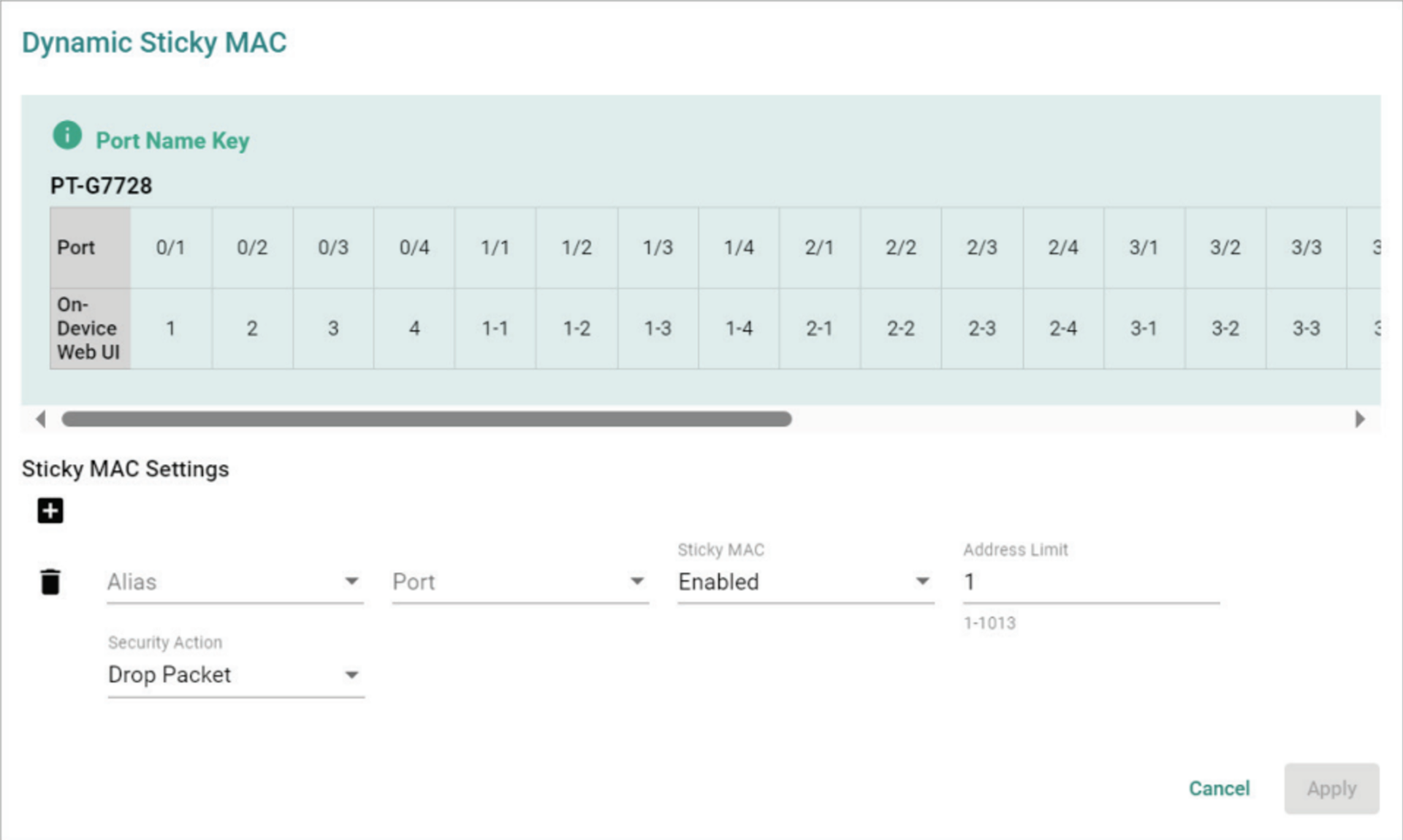Image resolution: width=1403 pixels, height=840 pixels.
Task: Delete the setting row with trash icon
Action: [x=50, y=581]
